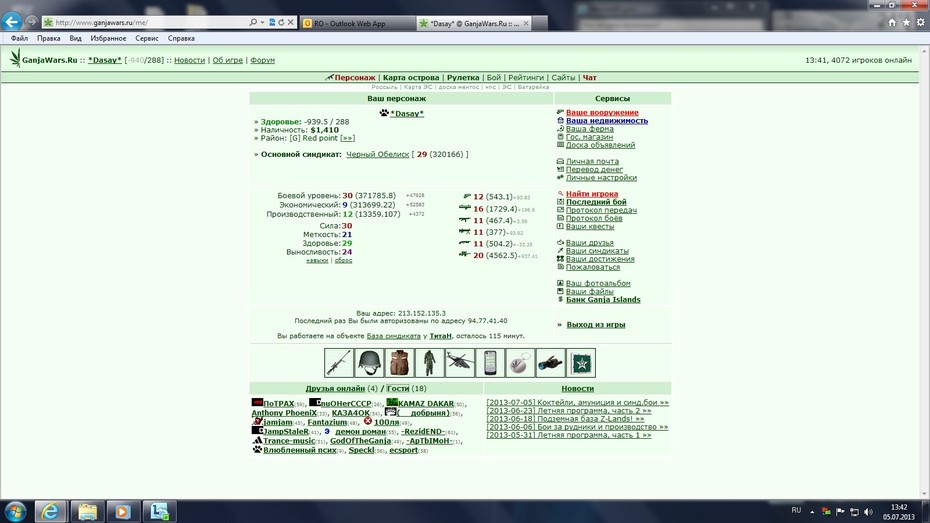Open Ваши достижения link

(x=600, y=259)
